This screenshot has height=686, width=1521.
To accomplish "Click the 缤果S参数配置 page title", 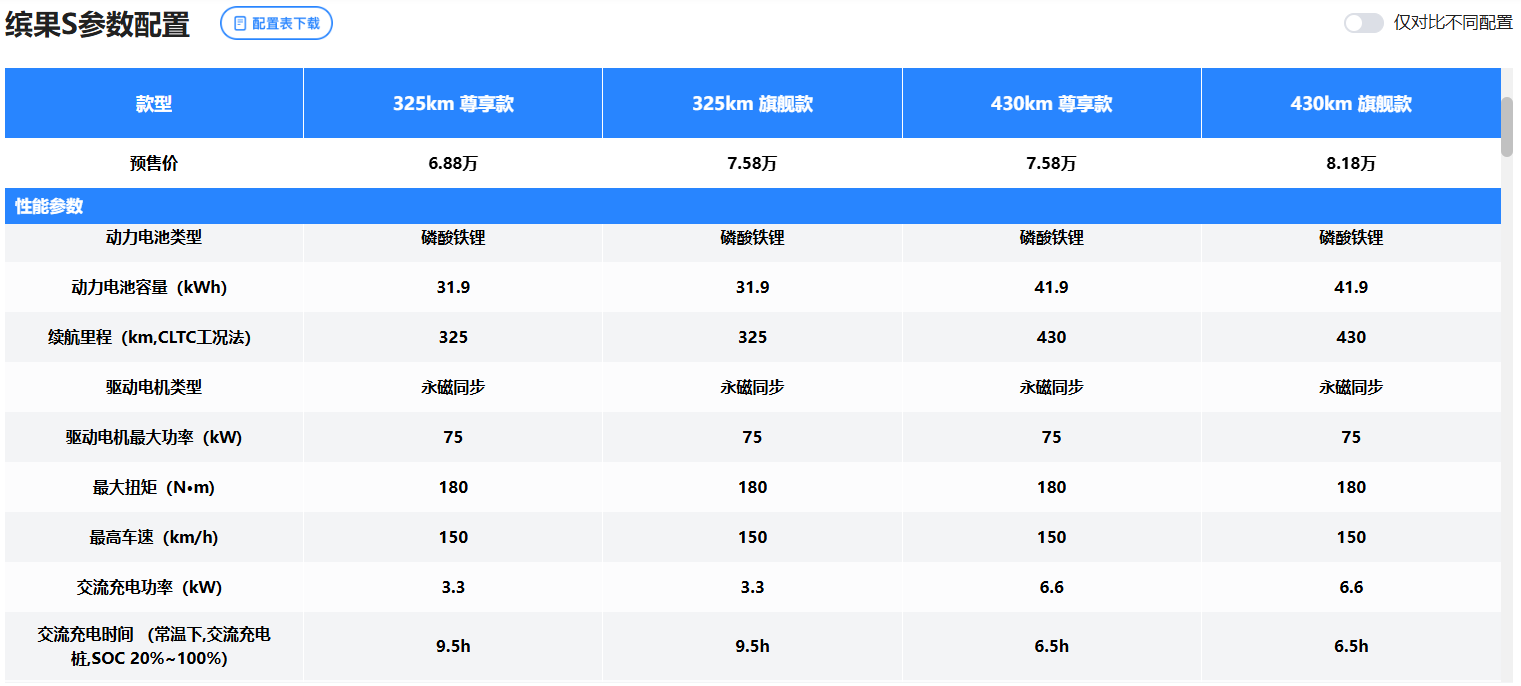I will click(x=97, y=25).
